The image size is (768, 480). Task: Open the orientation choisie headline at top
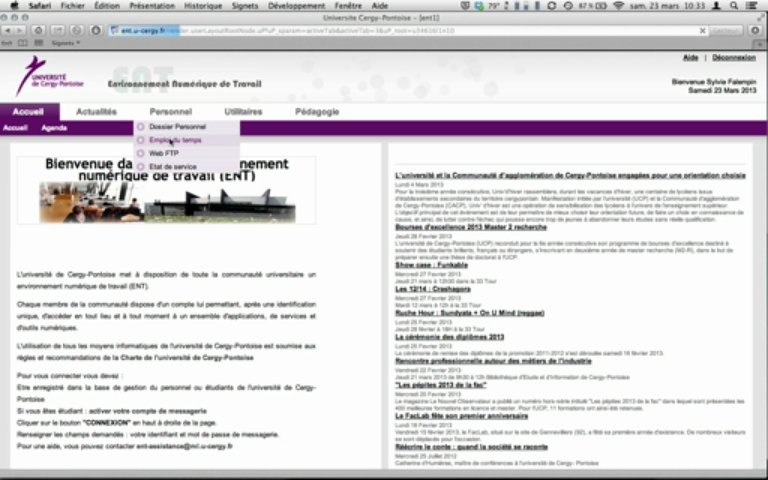(571, 175)
